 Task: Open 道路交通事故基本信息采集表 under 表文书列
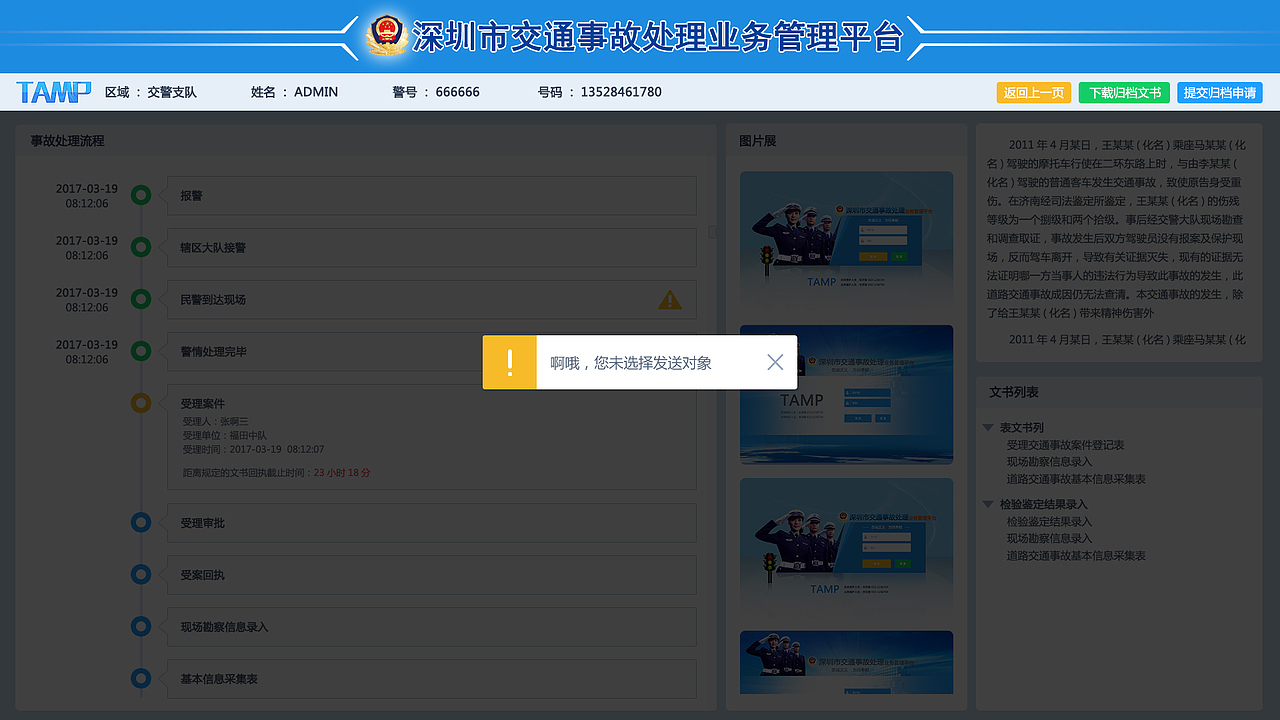click(x=1076, y=479)
